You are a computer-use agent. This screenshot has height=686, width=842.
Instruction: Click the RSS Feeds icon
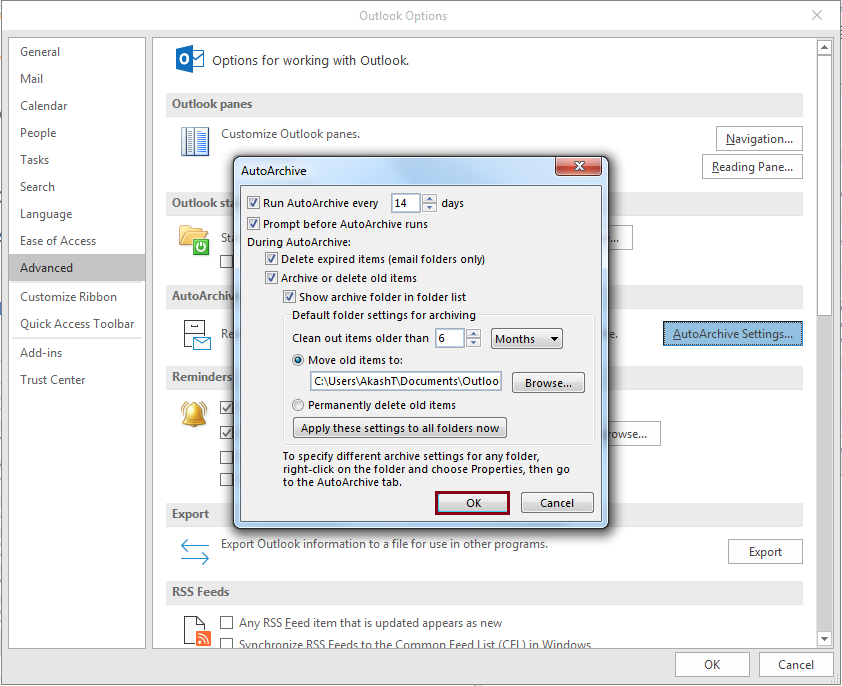click(194, 632)
